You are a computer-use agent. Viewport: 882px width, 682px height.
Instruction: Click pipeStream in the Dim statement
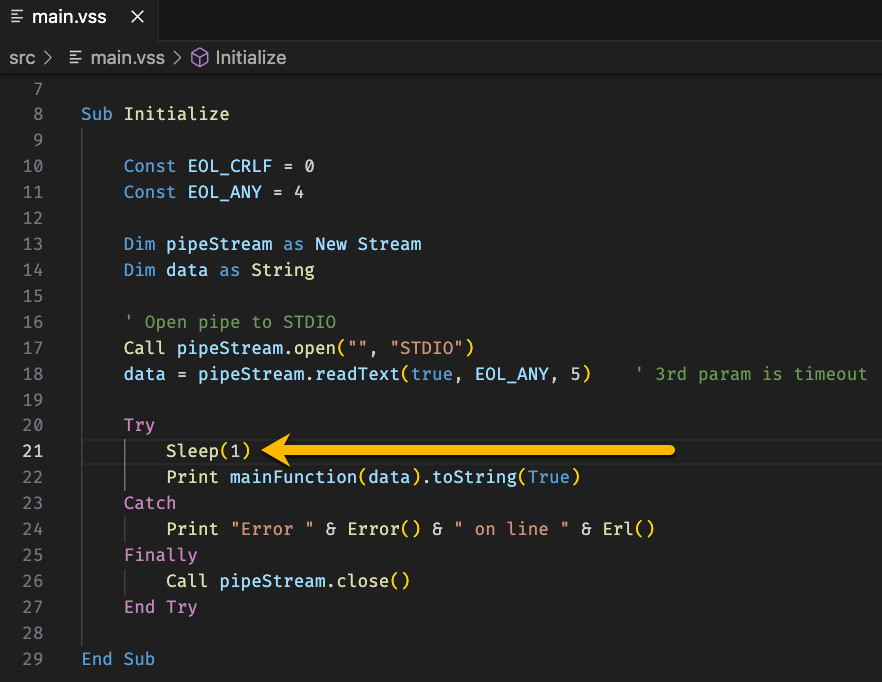tap(219, 244)
